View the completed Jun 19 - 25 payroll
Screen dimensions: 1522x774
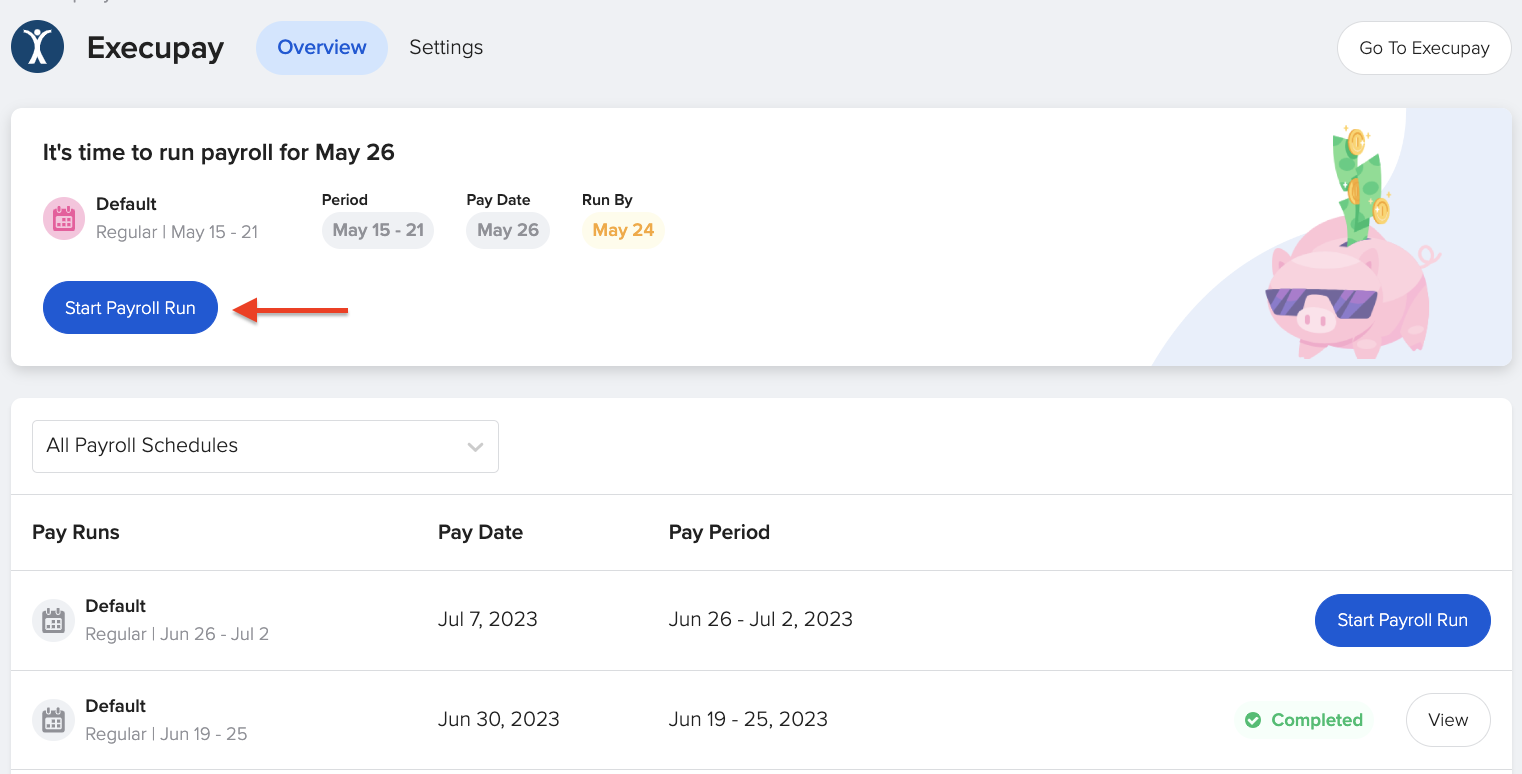(1448, 720)
